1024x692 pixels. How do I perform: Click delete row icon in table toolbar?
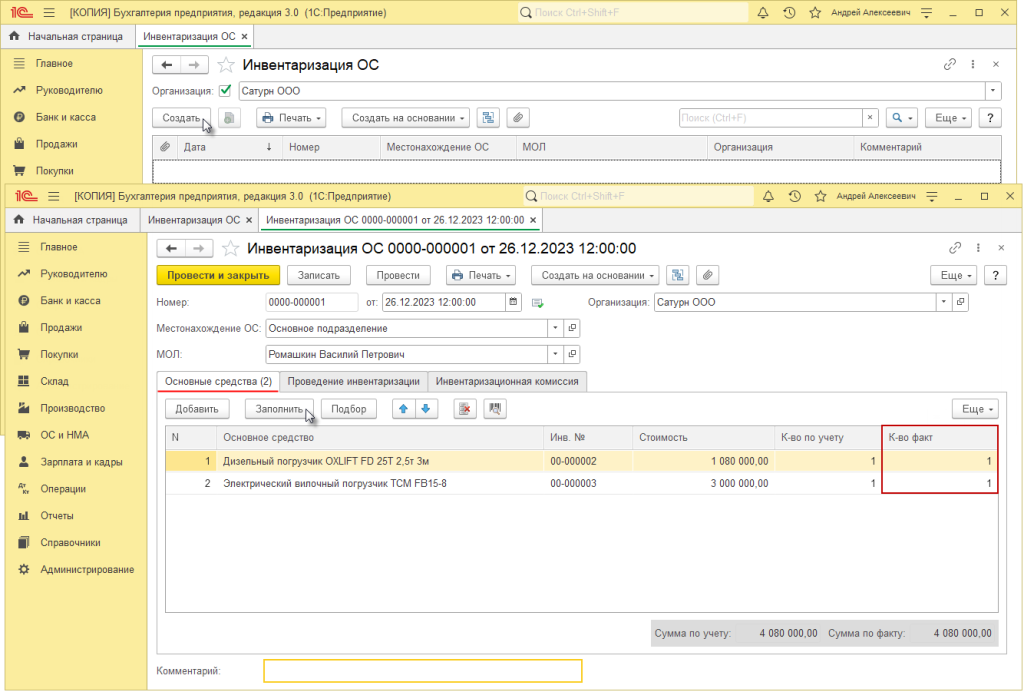465,409
